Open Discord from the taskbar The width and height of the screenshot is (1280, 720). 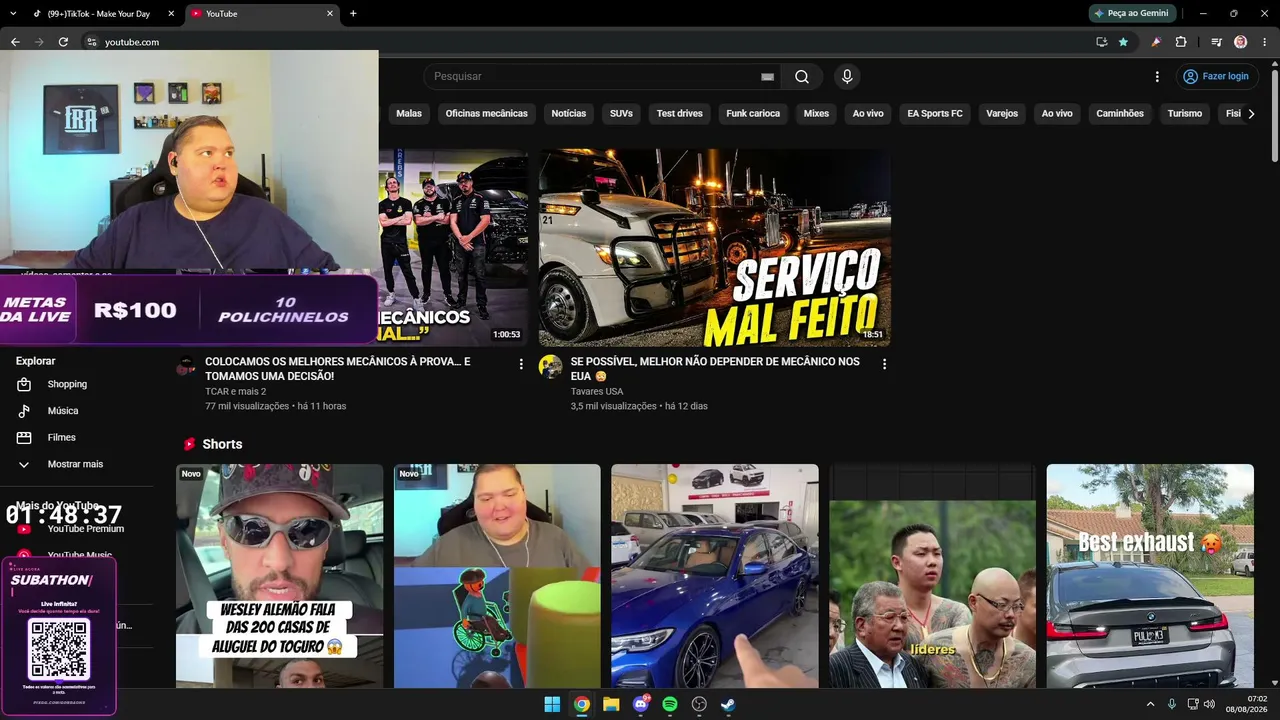641,704
